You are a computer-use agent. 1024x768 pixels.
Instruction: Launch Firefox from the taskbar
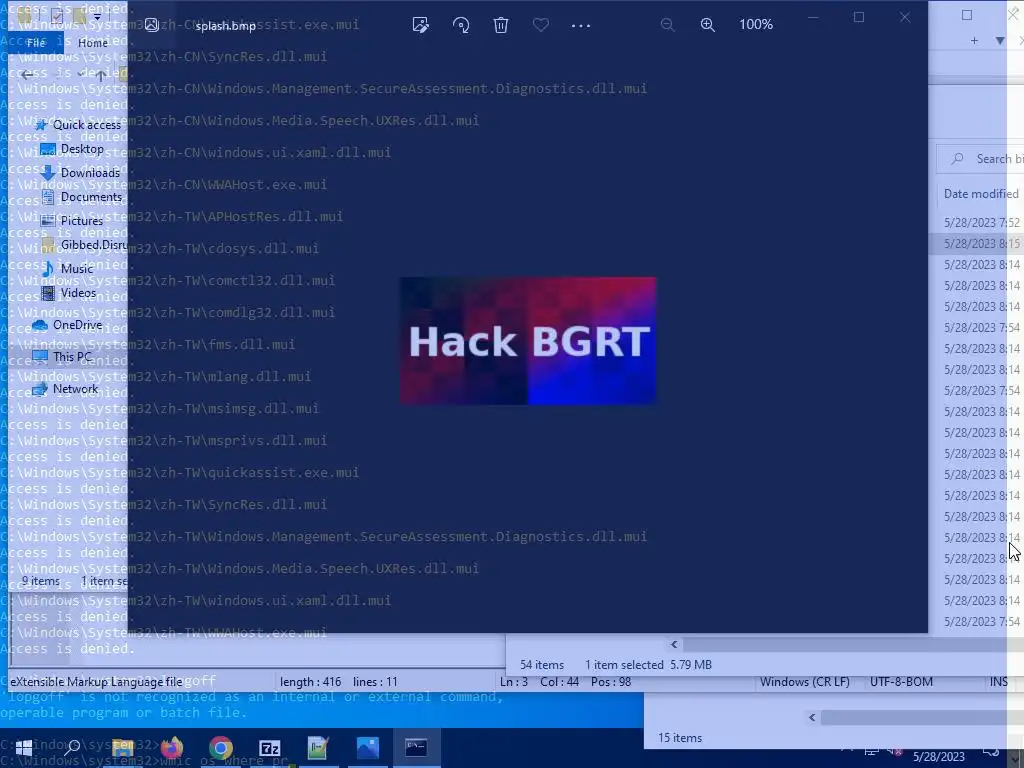click(x=172, y=748)
